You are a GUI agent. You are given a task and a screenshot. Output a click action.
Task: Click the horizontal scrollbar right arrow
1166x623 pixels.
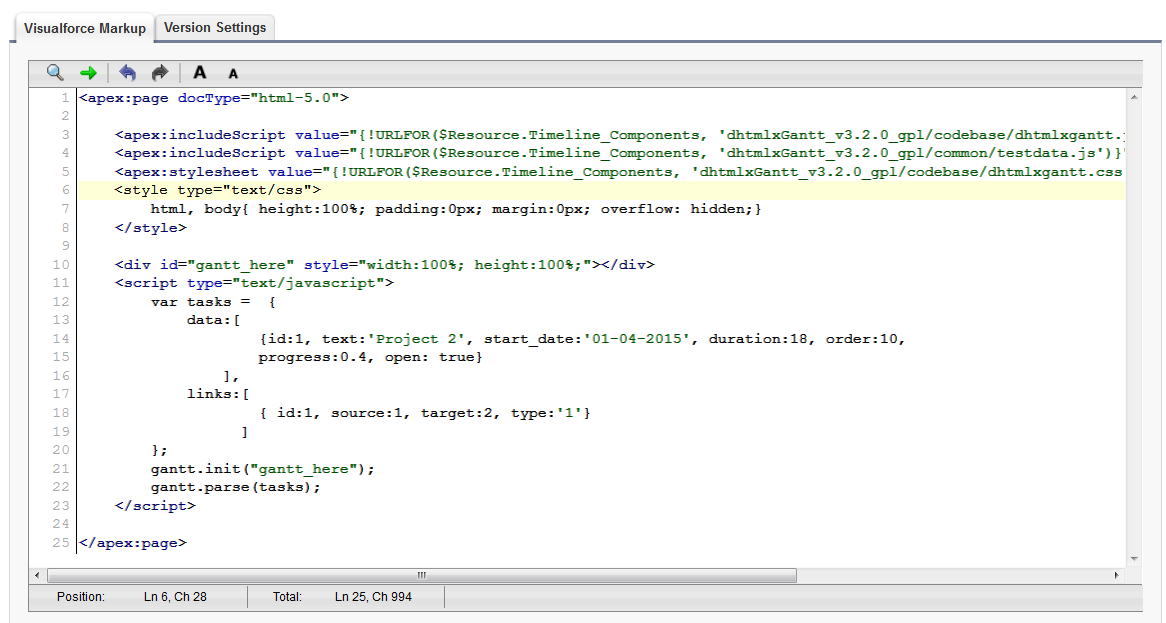(x=1116, y=575)
